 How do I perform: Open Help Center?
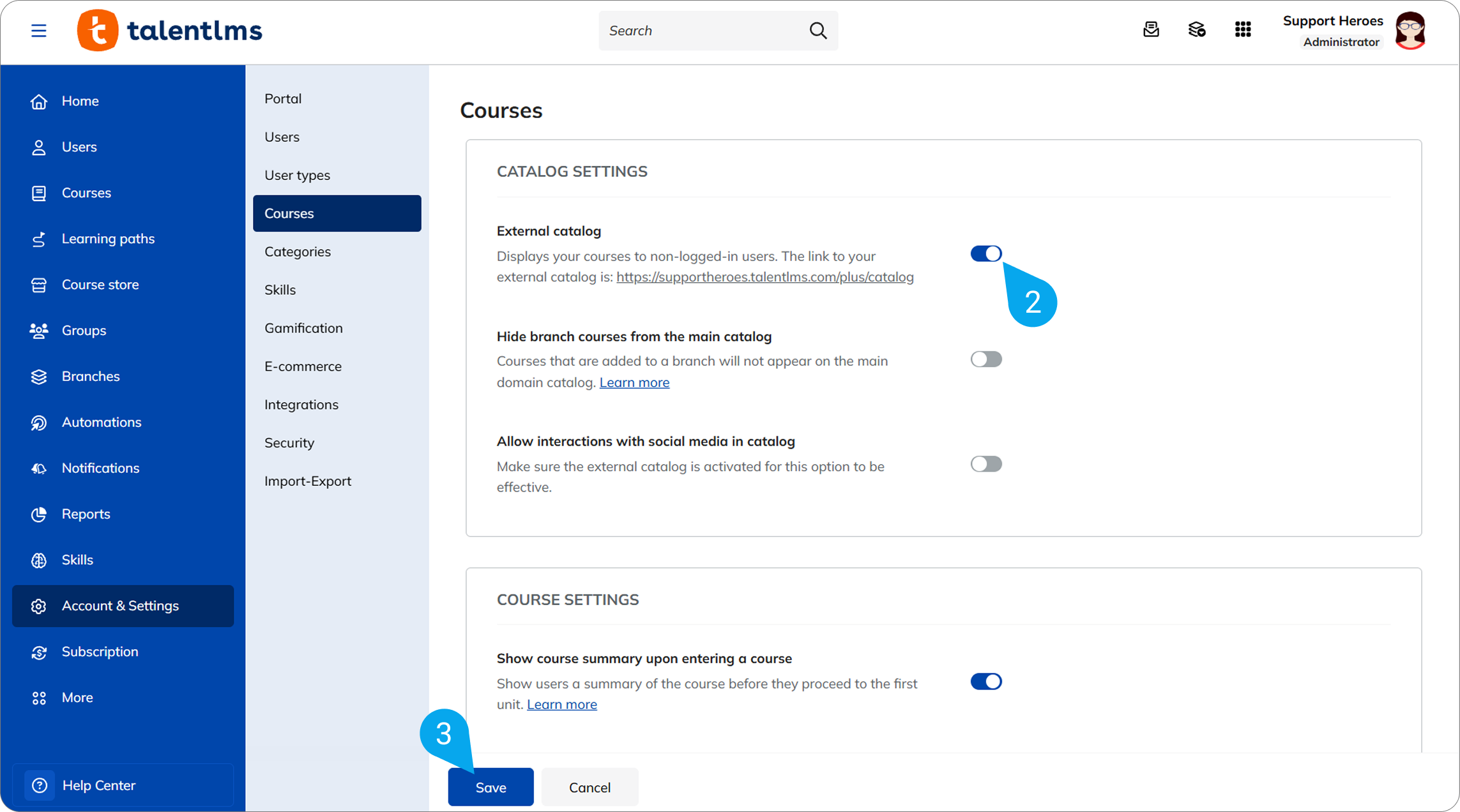coord(123,785)
